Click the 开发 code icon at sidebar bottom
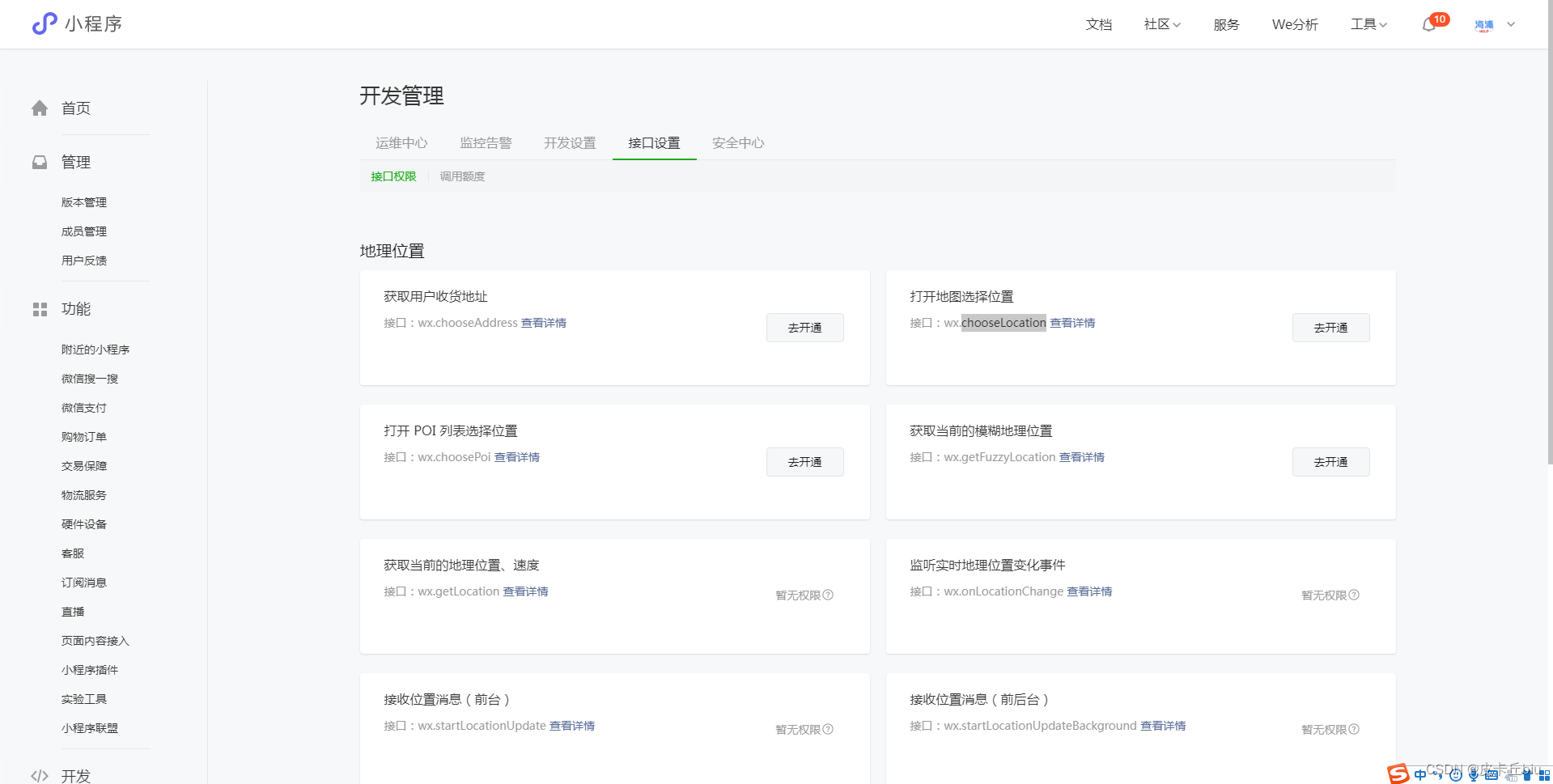The image size is (1553, 784). click(40, 774)
